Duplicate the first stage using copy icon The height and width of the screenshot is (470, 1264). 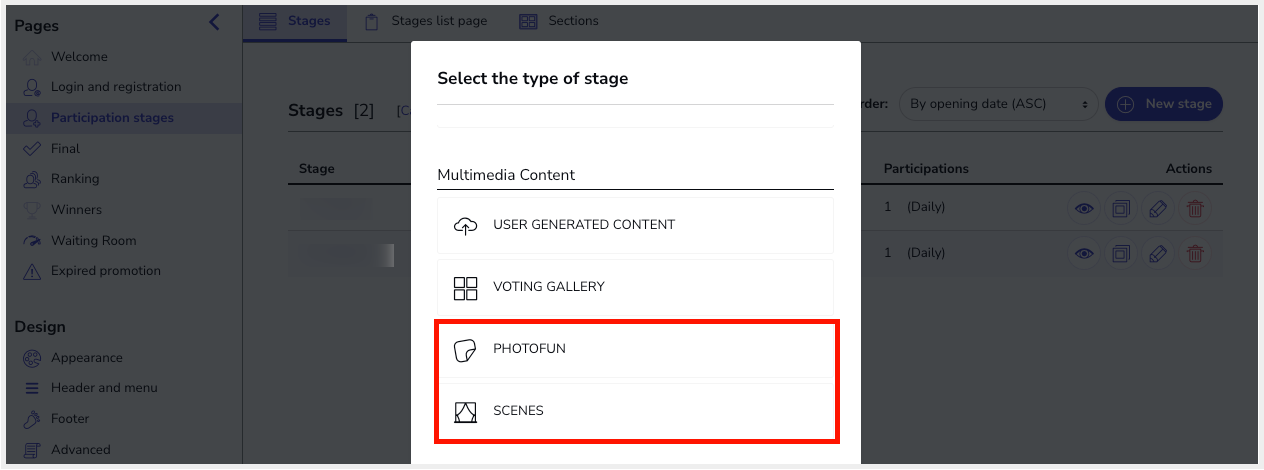(x=1121, y=208)
